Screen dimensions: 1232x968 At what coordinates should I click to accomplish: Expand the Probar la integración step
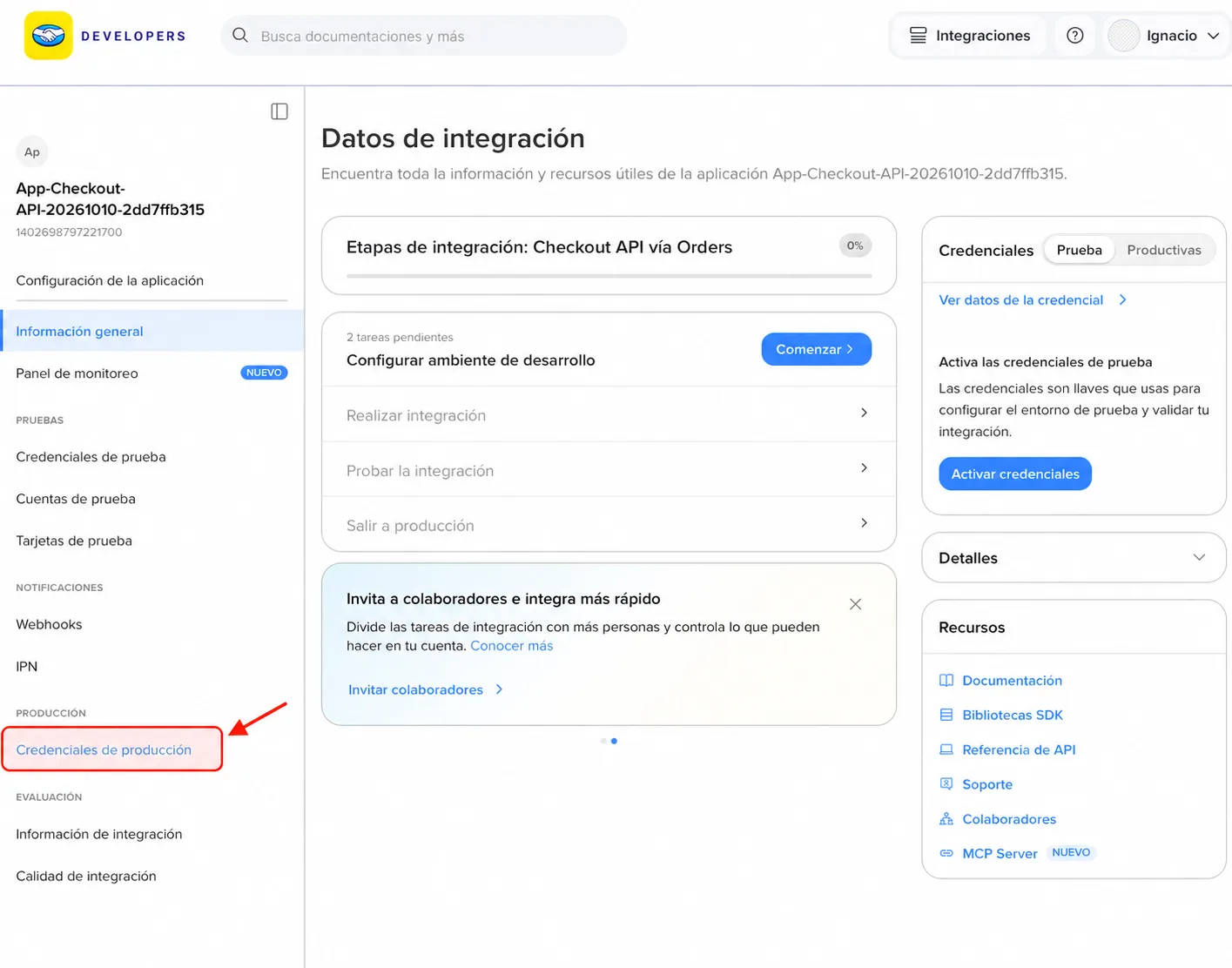(x=609, y=470)
